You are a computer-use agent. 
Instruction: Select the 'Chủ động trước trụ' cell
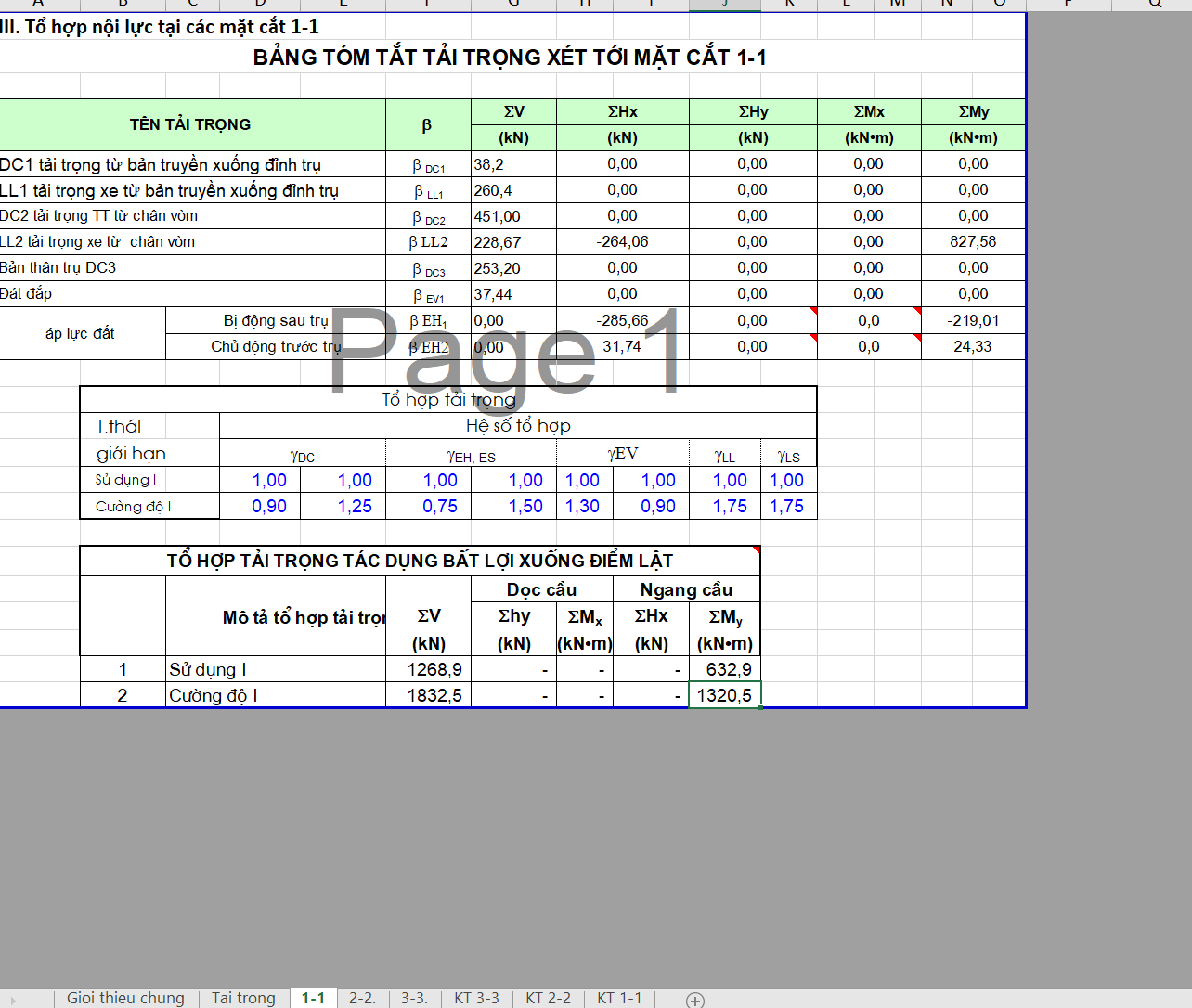(276, 346)
